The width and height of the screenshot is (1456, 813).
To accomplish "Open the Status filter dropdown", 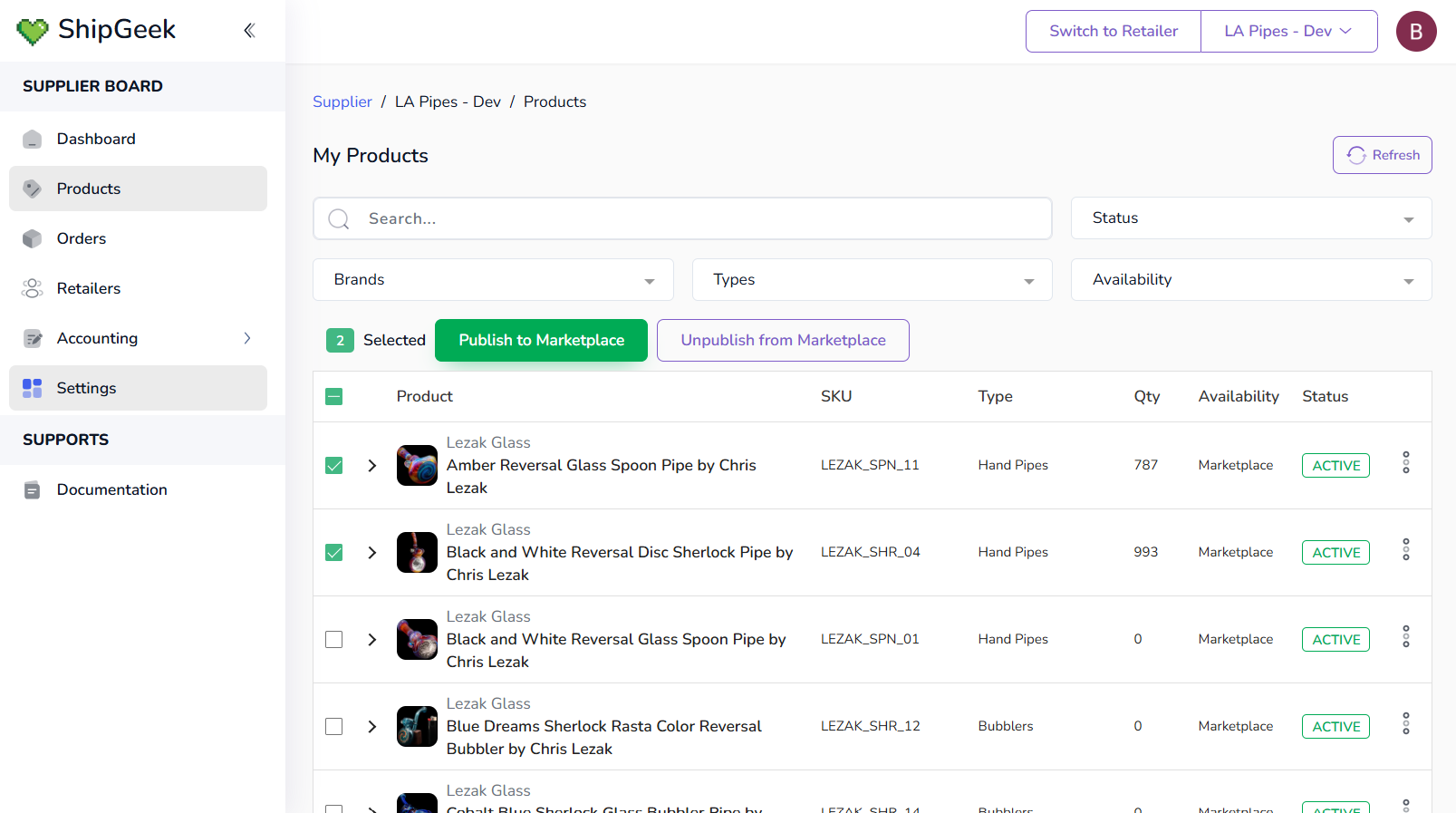I will [1251, 218].
